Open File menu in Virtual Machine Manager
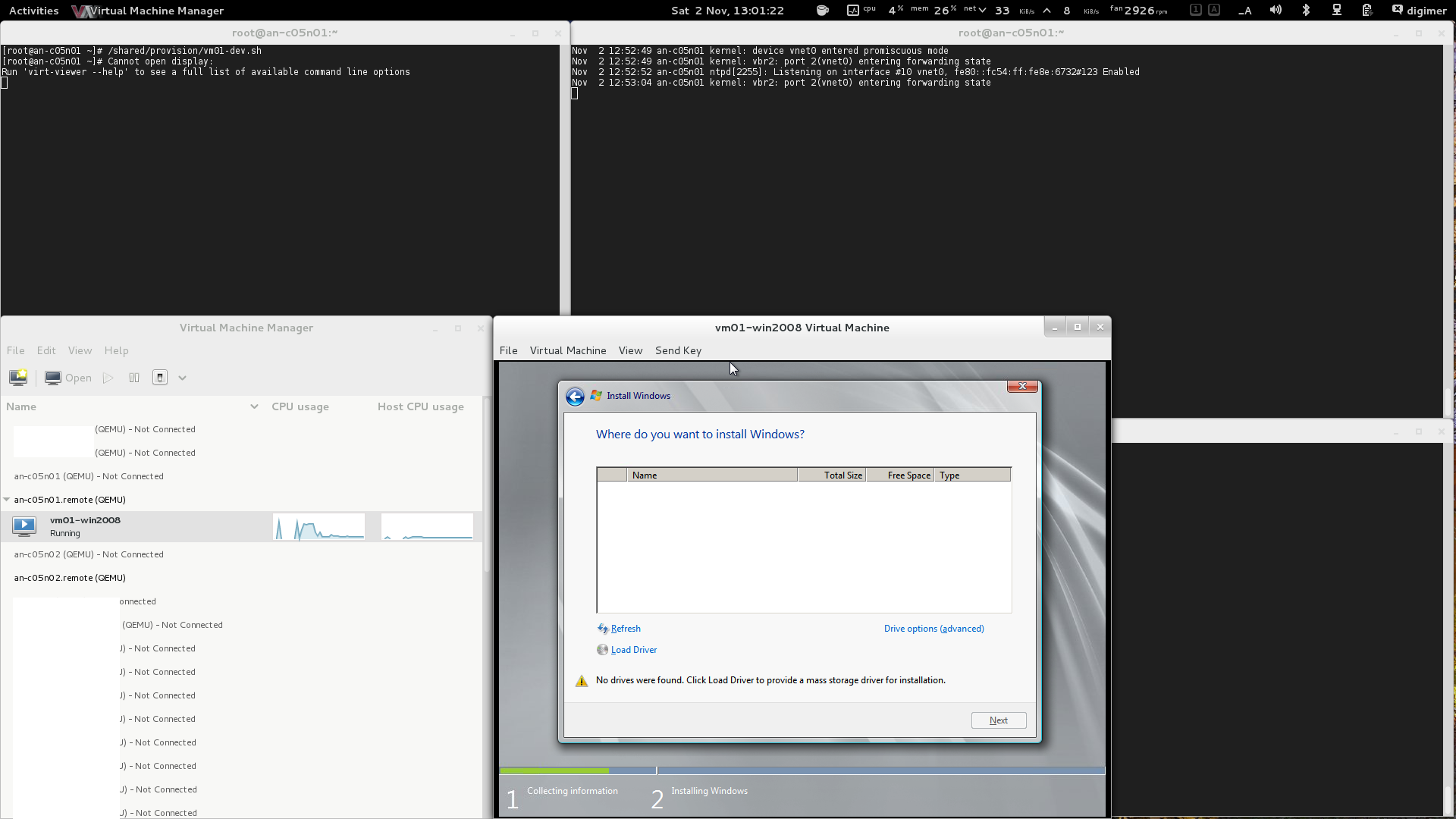Viewport: 1456px width, 819px height. pyautogui.click(x=16, y=351)
